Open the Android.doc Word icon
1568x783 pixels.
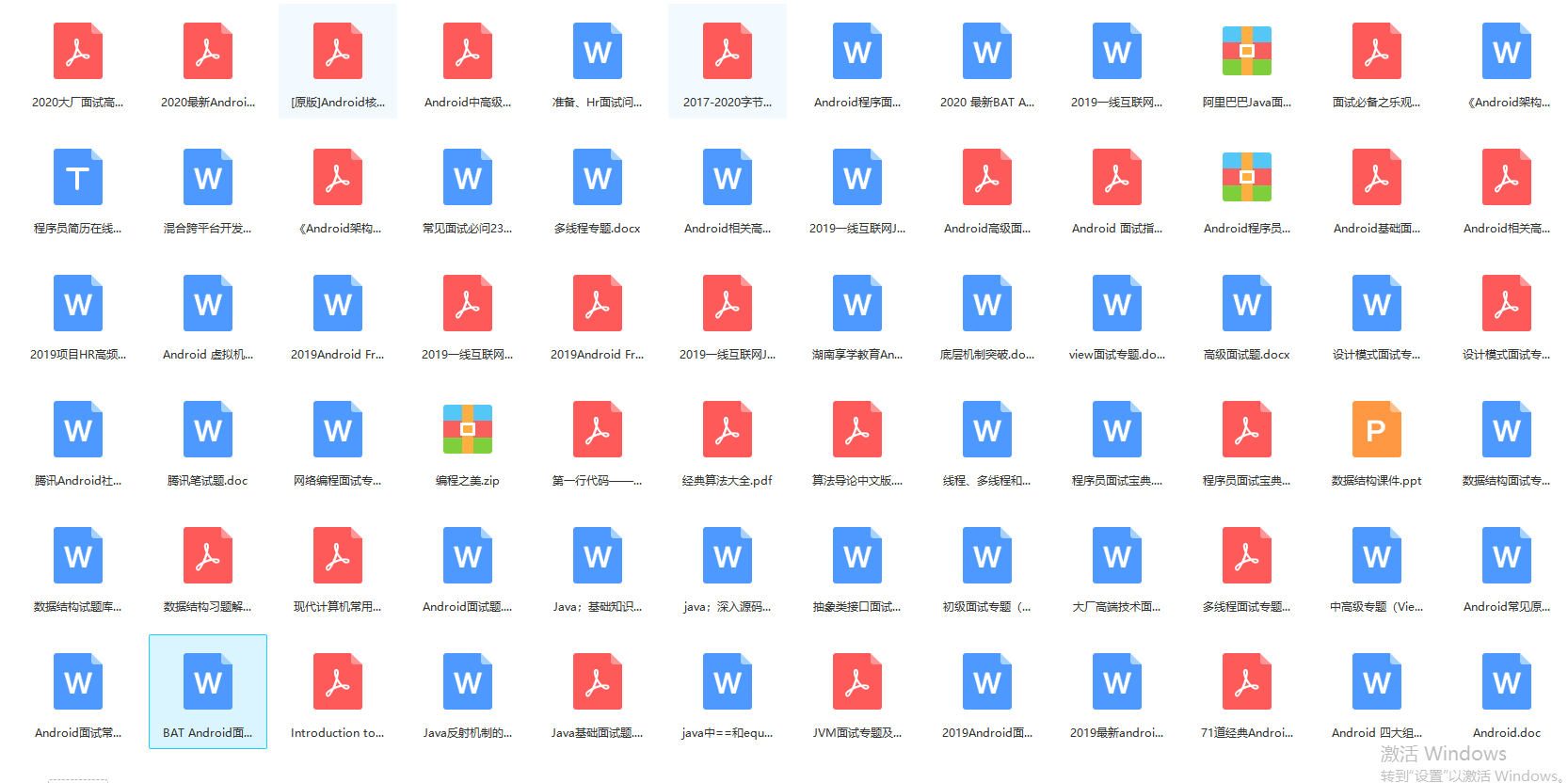click(1507, 681)
